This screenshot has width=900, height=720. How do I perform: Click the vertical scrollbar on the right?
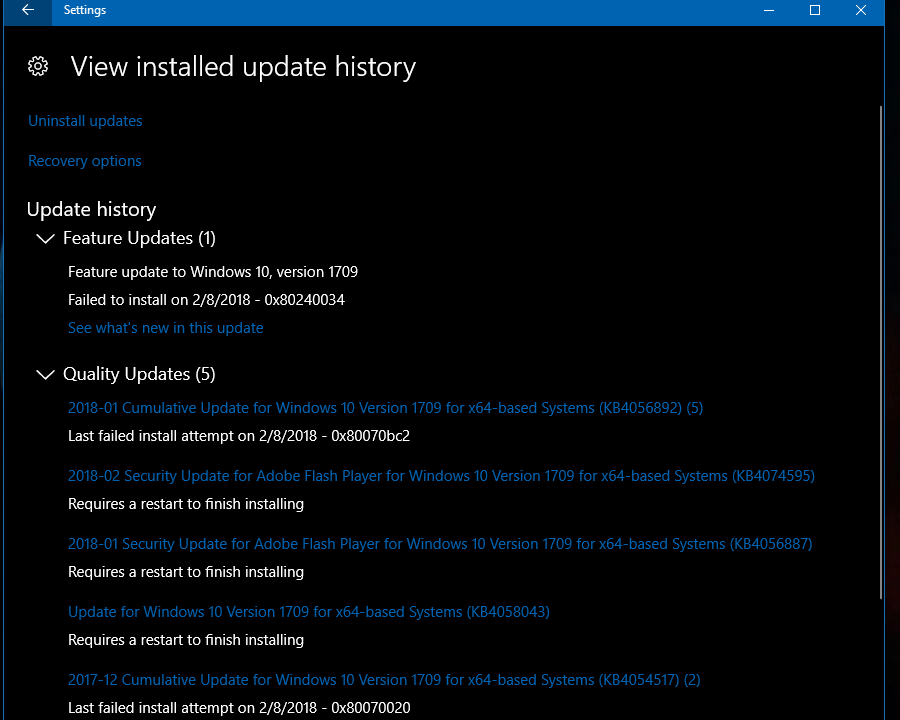[880, 350]
